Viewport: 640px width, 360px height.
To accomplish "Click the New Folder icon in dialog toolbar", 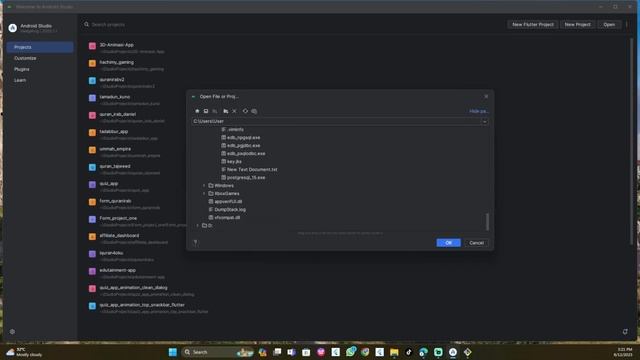I will (226, 111).
